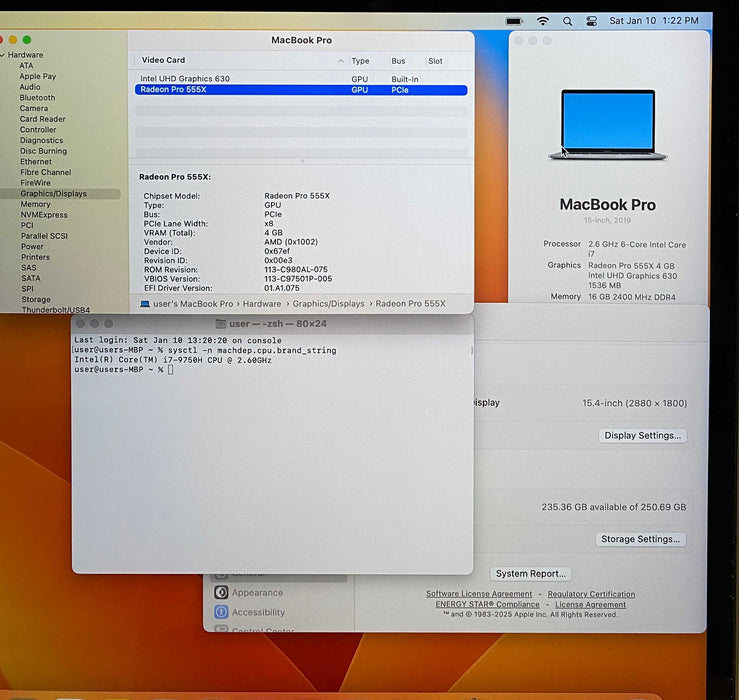Click the i7-9750H CPU output line in Terminal
This screenshot has height=700, width=739.
pyautogui.click(x=172, y=360)
